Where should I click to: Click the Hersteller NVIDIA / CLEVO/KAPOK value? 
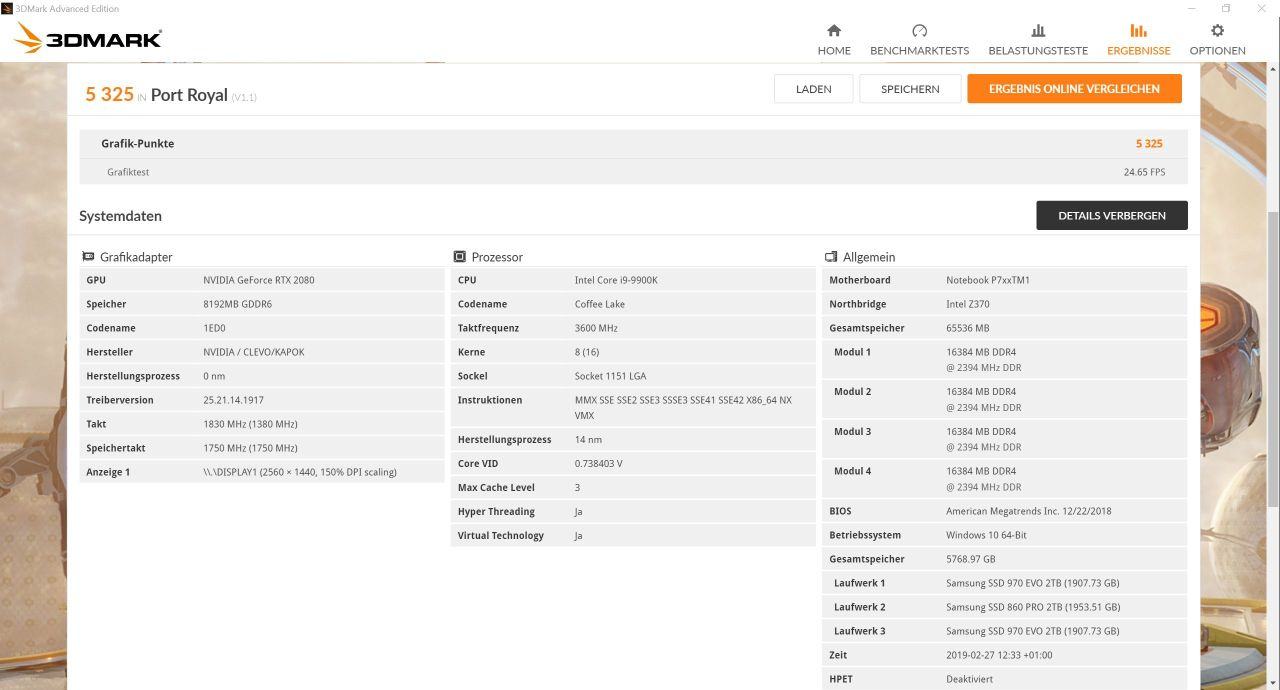coord(254,352)
